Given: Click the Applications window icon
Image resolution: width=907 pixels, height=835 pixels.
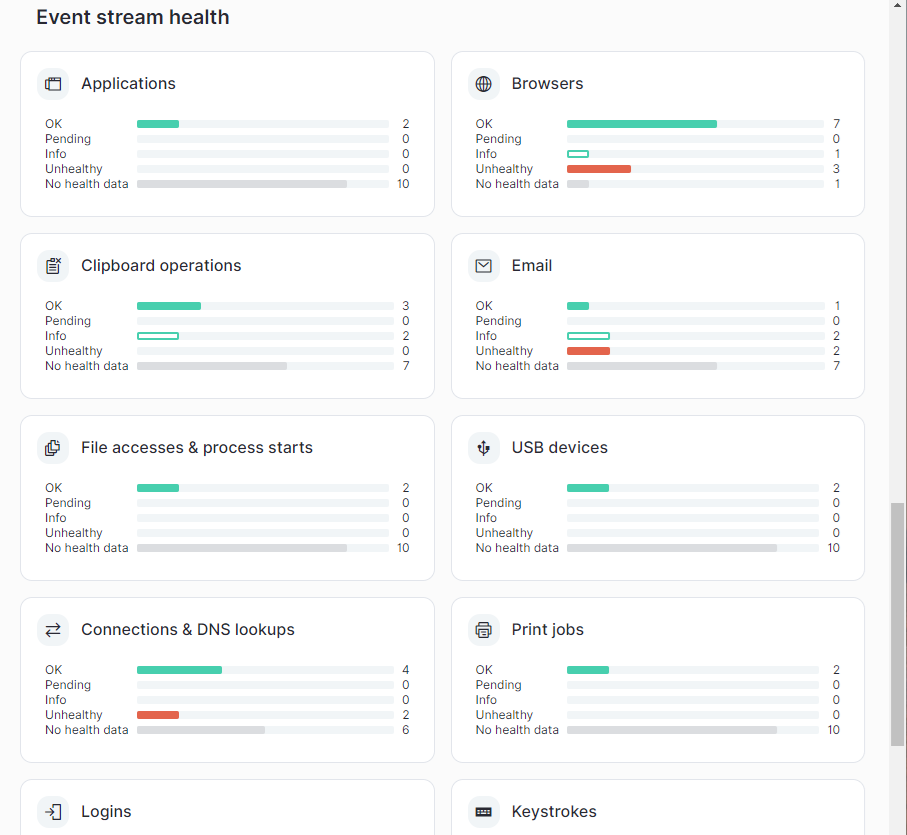Looking at the screenshot, I should coord(53,84).
